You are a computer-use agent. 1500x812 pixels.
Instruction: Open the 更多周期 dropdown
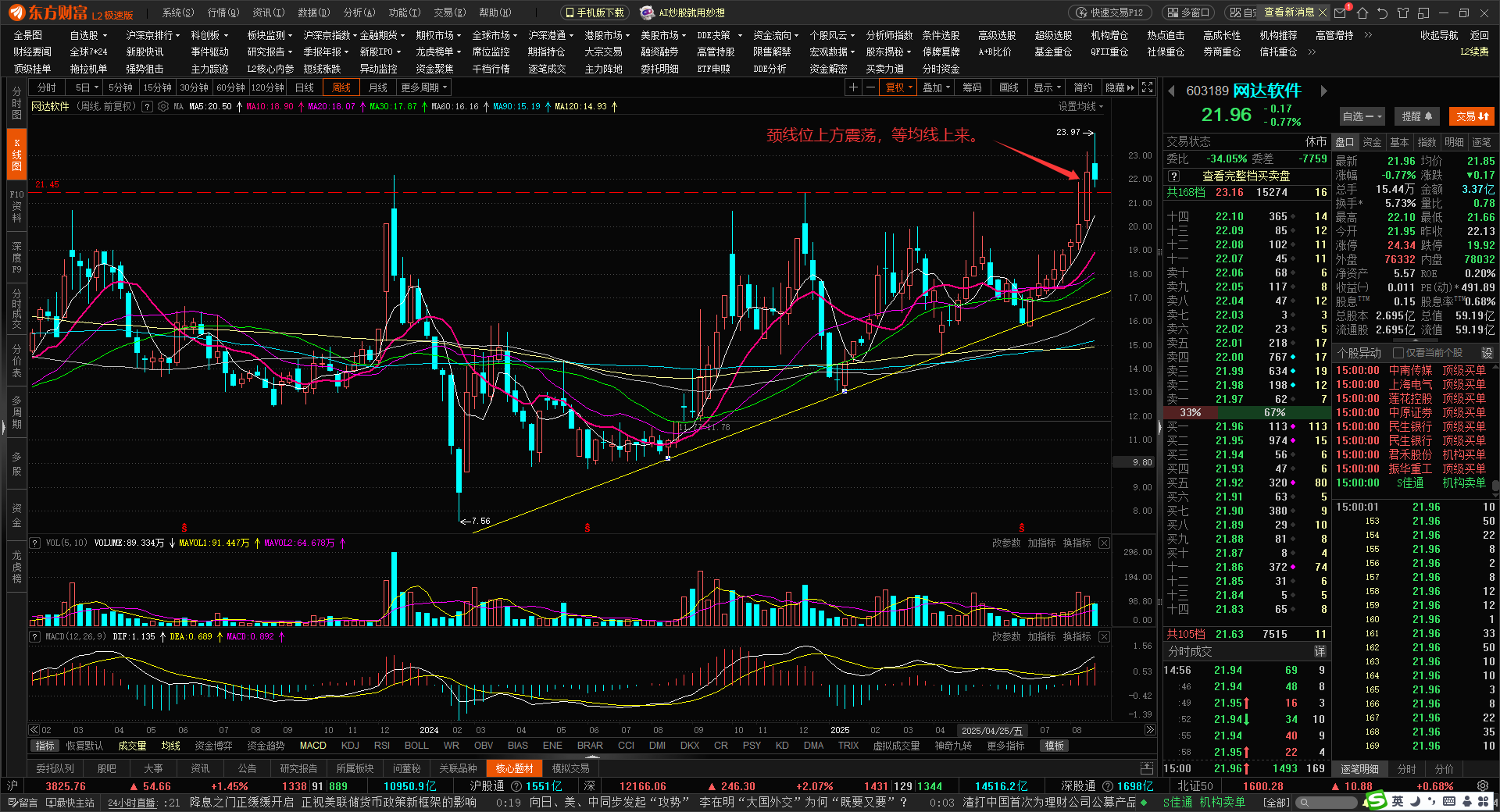(x=424, y=87)
